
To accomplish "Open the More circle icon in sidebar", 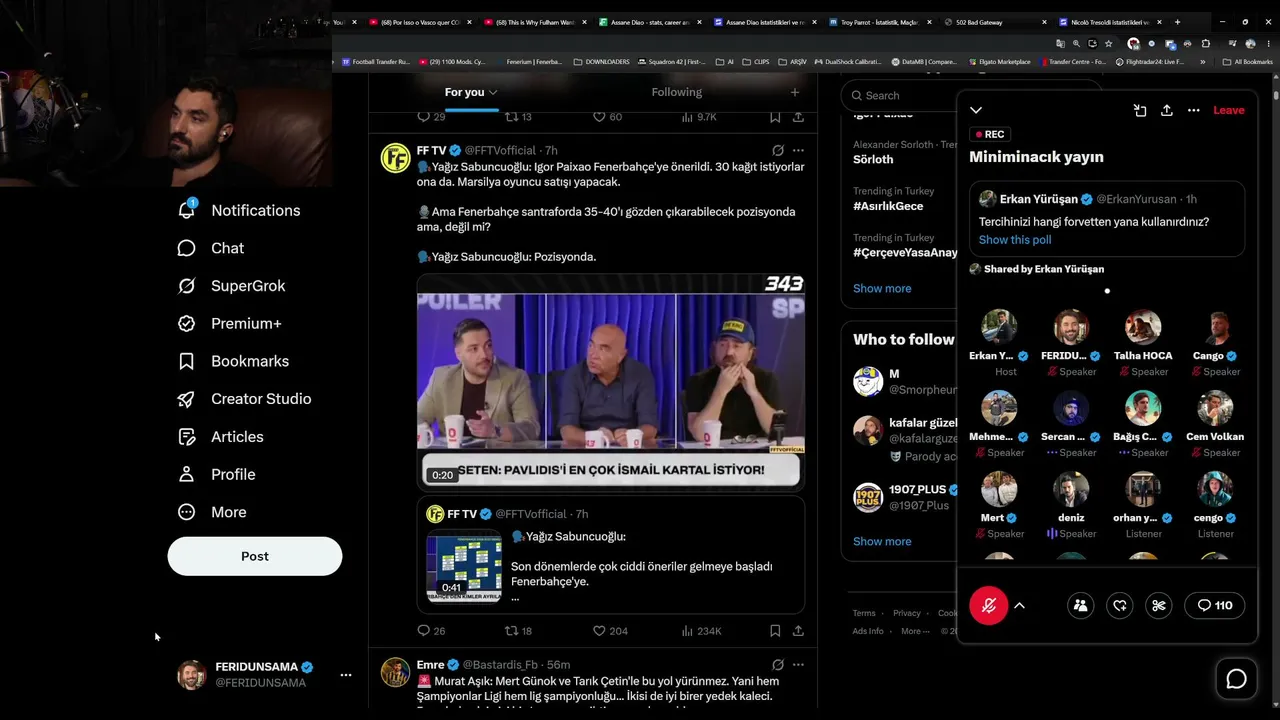I will [x=186, y=512].
